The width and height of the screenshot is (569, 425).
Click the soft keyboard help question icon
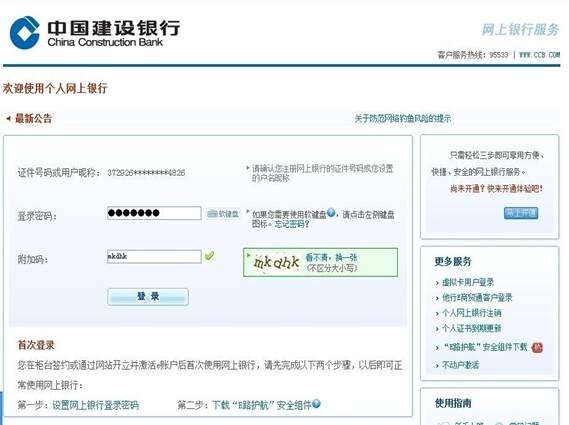pos(331,213)
